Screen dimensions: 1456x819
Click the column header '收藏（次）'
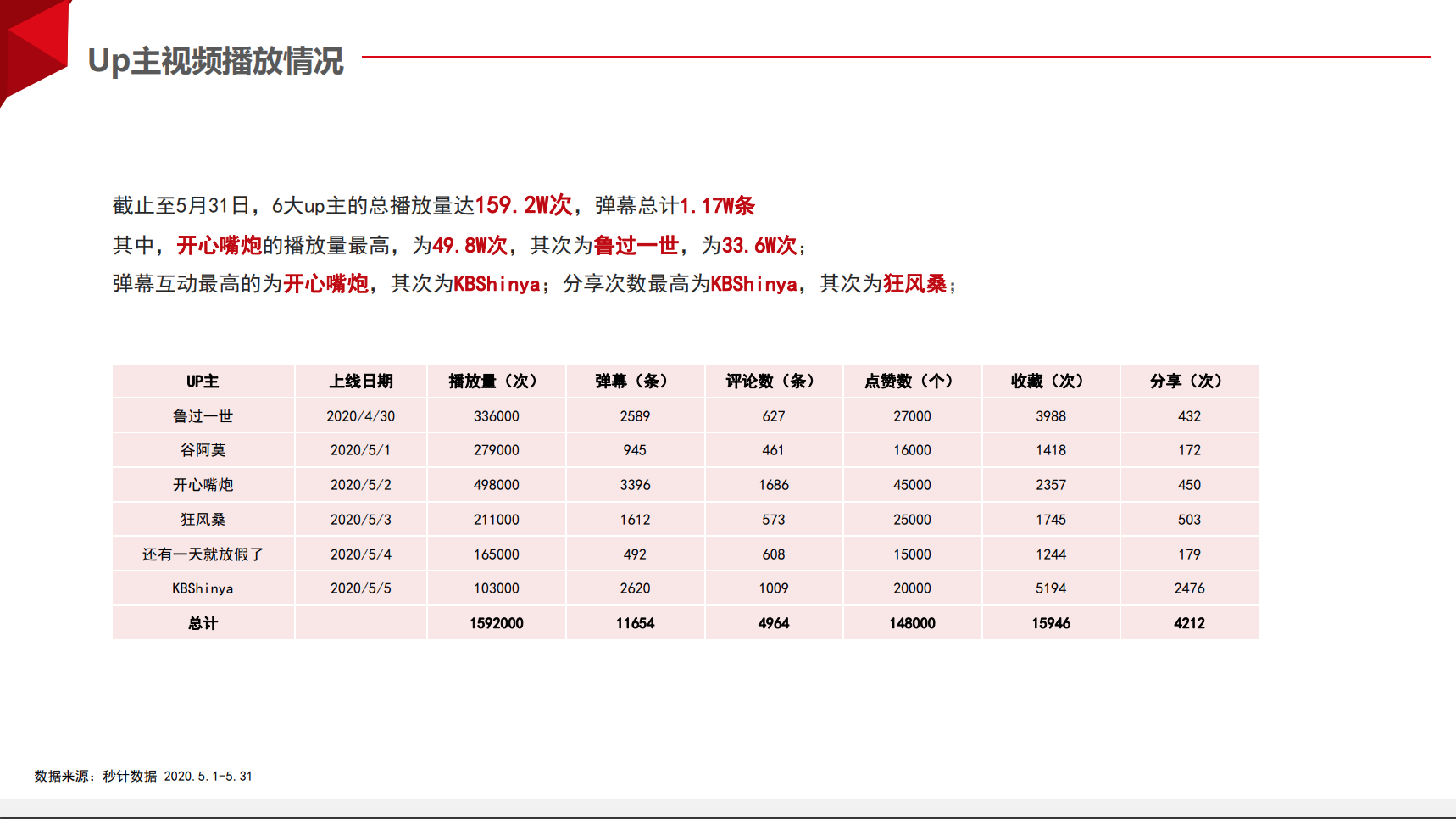1051,382
